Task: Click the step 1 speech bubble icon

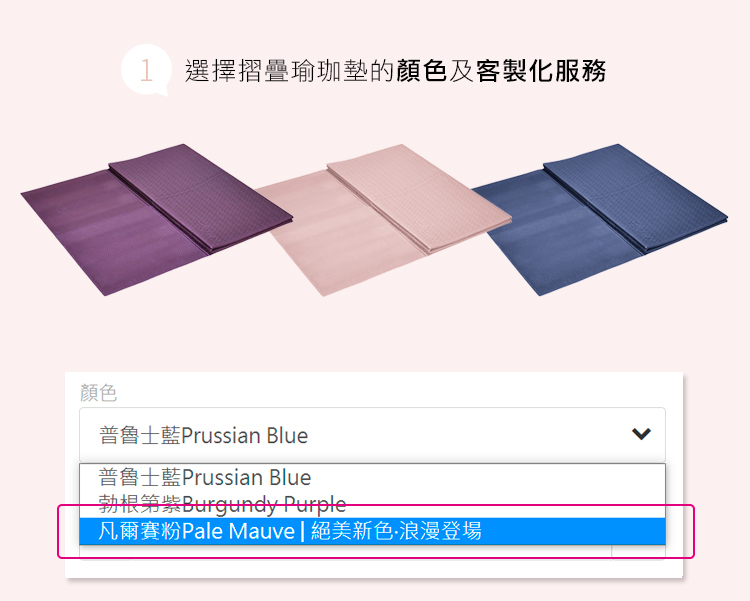Action: point(146,70)
